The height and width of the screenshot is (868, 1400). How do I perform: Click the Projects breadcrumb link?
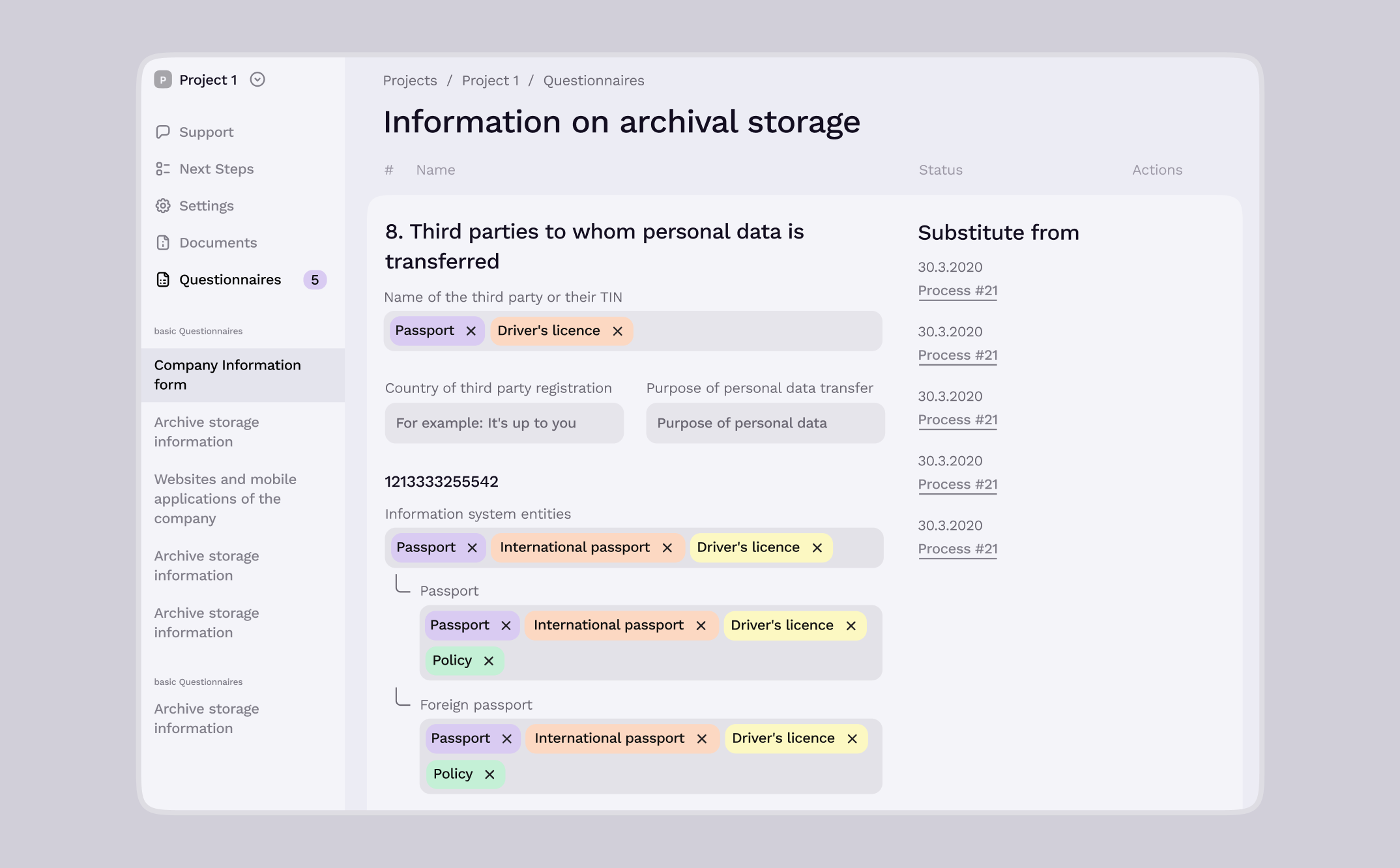(410, 80)
